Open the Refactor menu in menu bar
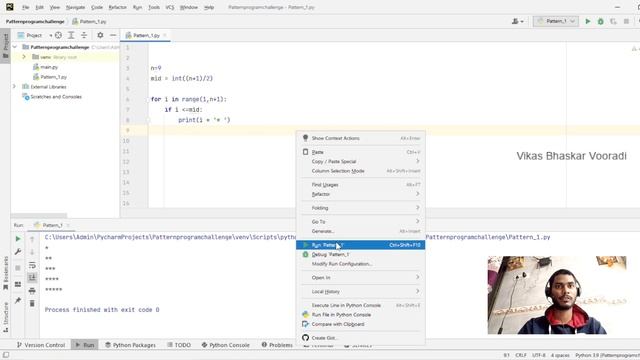Viewport: 640px width, 360px height. click(118, 7)
